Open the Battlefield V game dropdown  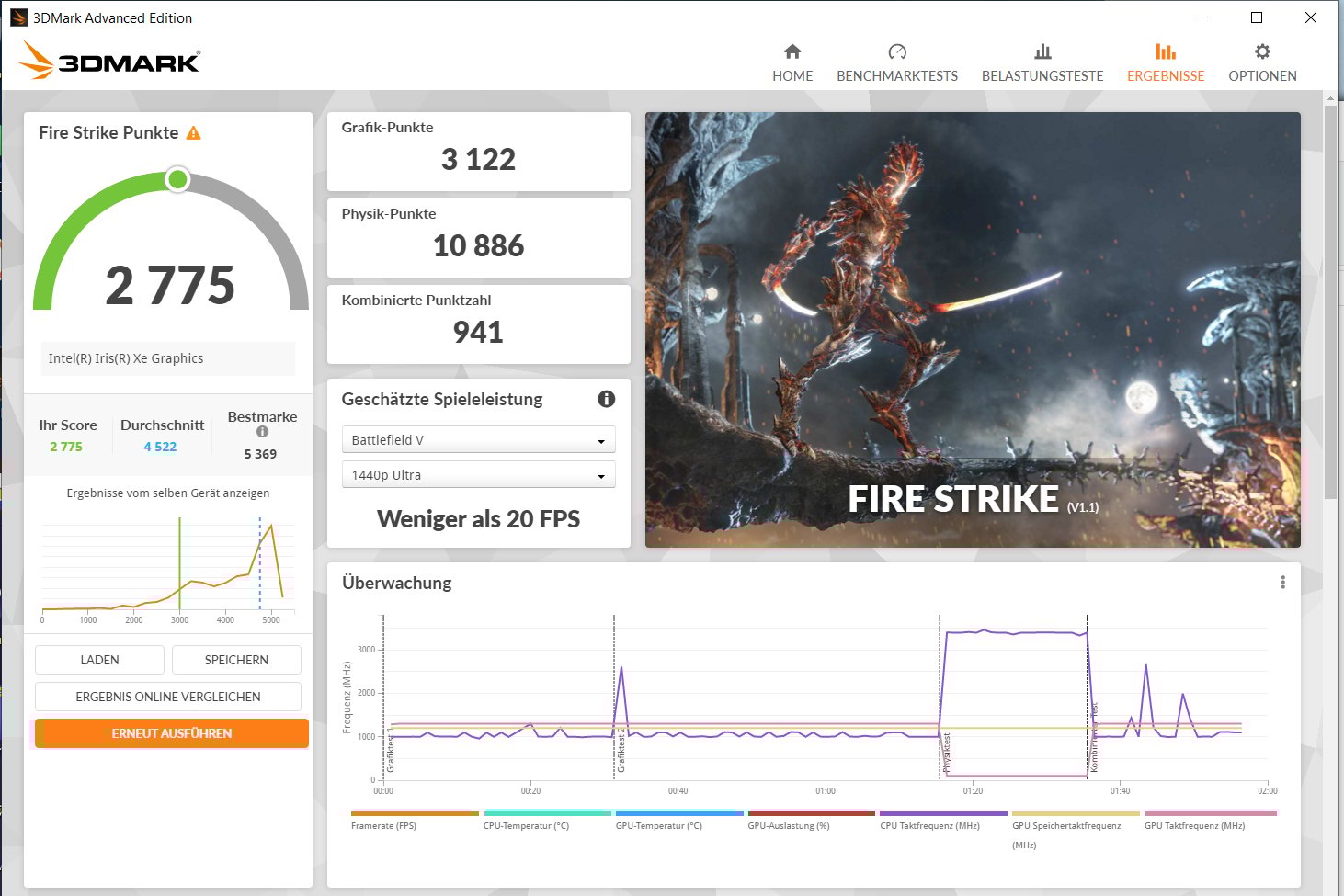tap(478, 440)
